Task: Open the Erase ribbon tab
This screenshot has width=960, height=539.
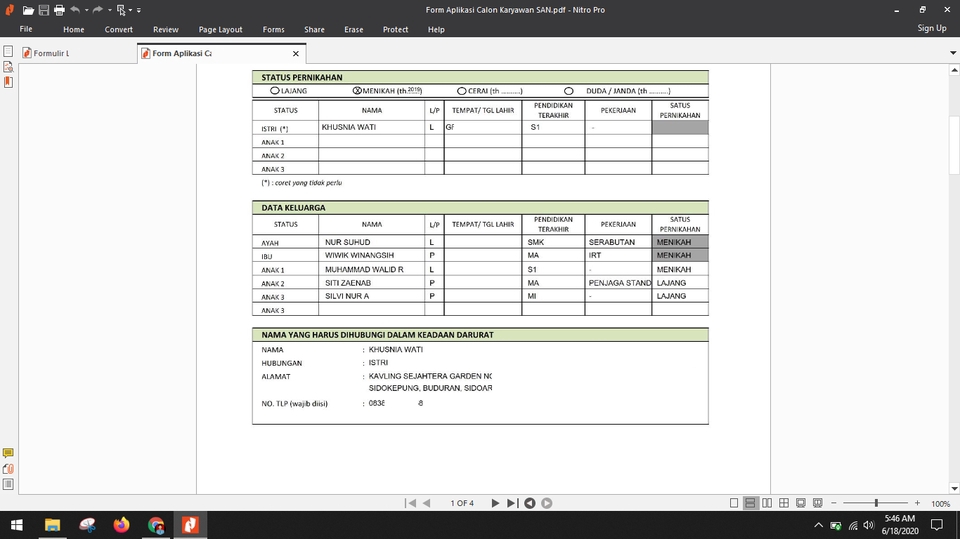Action: (x=353, y=29)
